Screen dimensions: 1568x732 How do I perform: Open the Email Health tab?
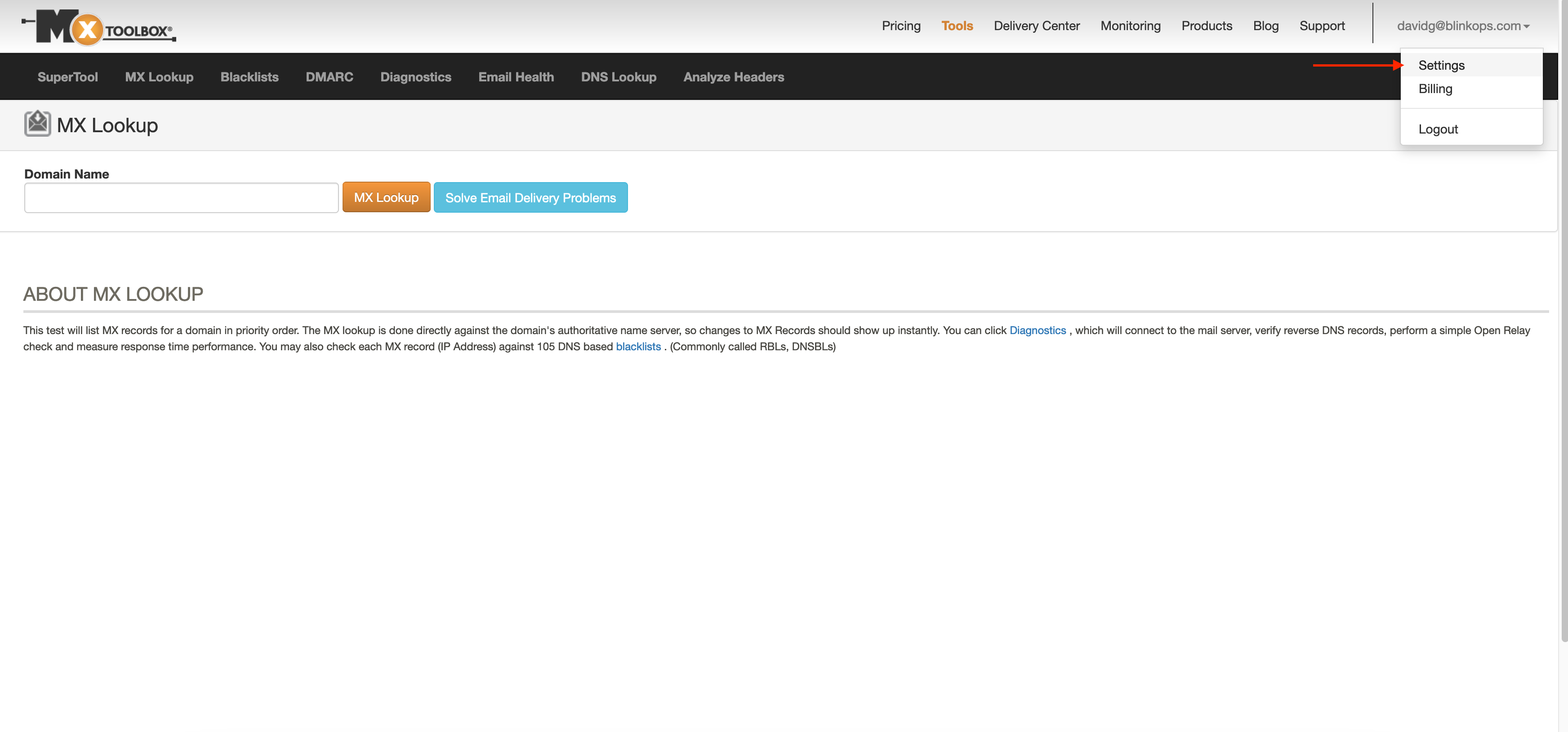pyautogui.click(x=516, y=77)
